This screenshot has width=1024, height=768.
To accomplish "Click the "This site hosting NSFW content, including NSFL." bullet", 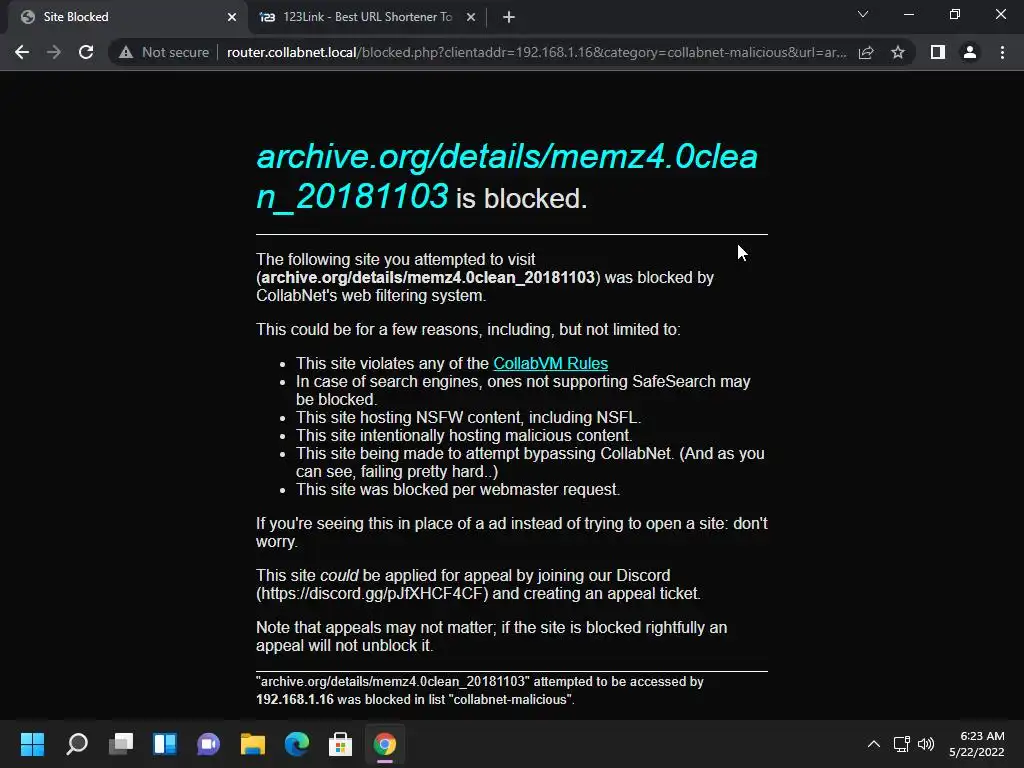I will coord(468,417).
